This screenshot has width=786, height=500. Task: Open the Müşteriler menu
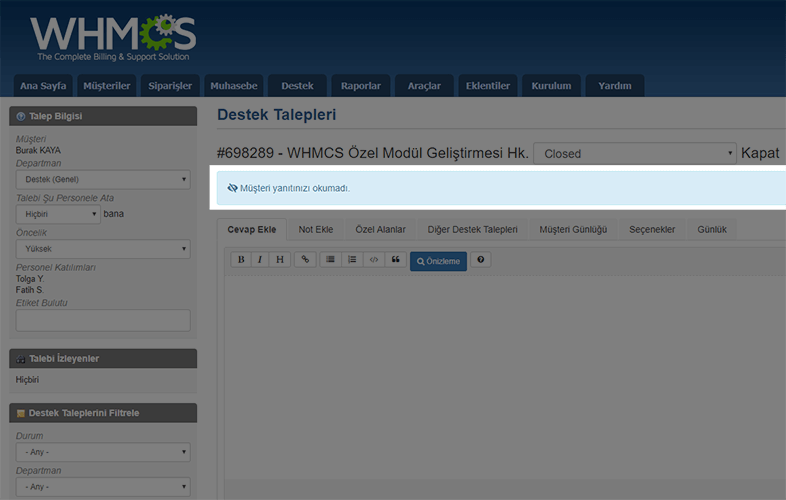point(107,86)
